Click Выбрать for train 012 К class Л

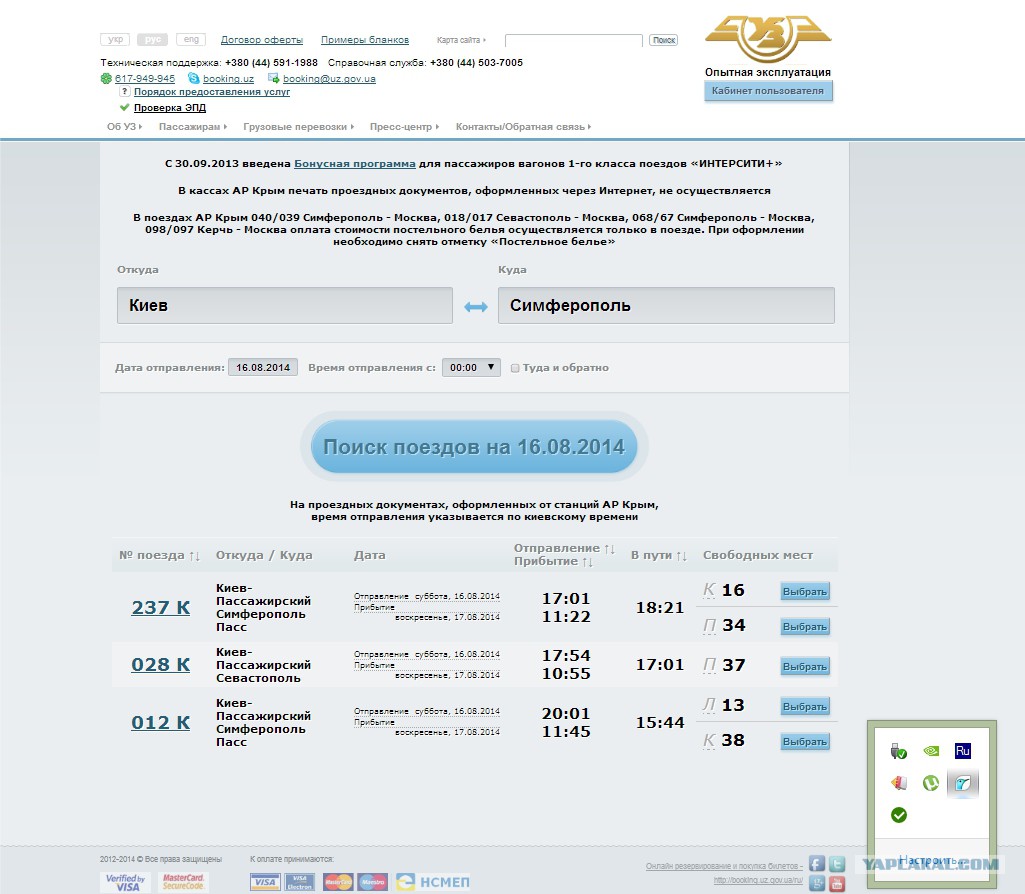coord(805,706)
